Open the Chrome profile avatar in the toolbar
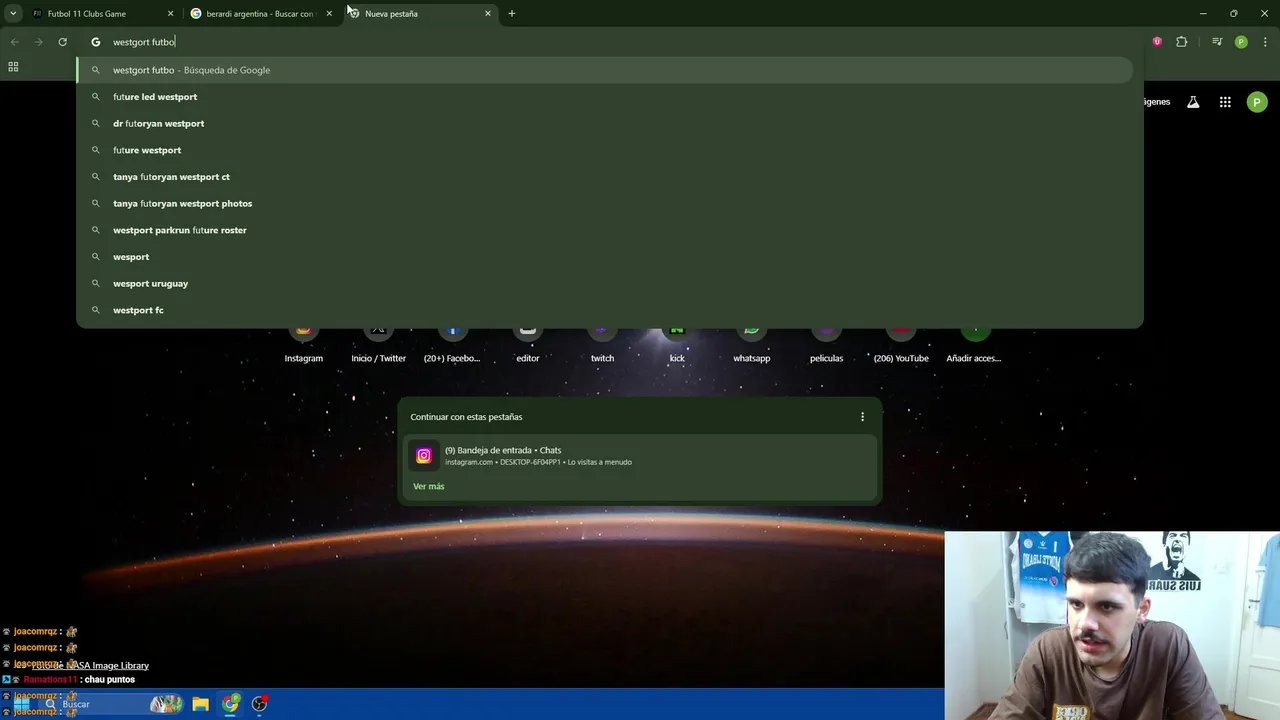The width and height of the screenshot is (1280, 720). click(x=1241, y=42)
